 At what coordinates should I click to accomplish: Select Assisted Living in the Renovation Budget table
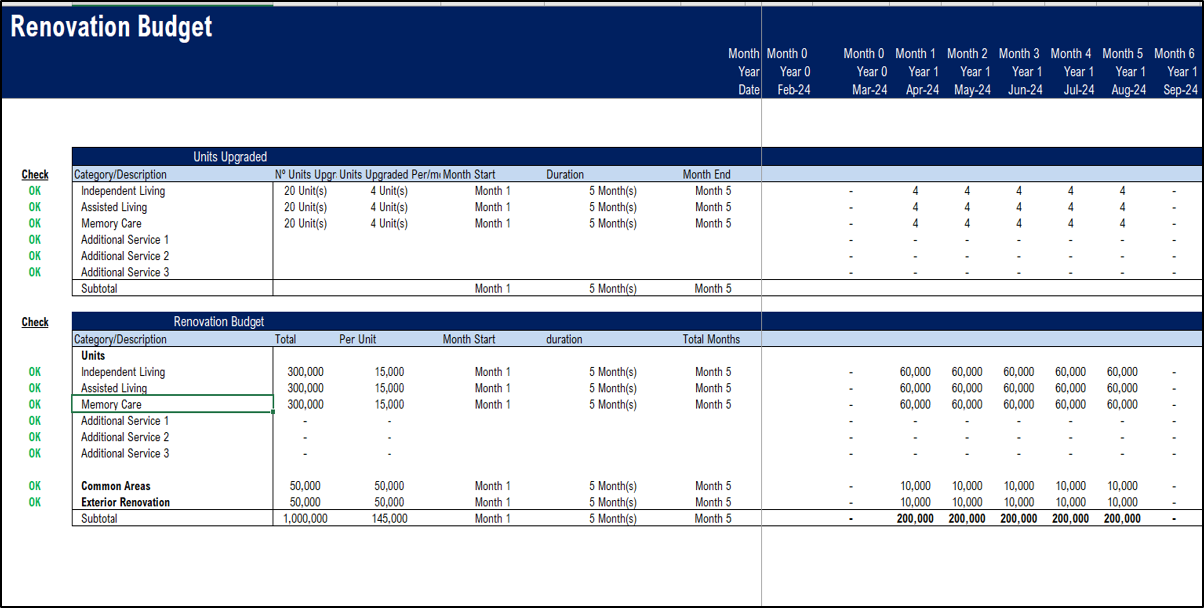coord(114,388)
